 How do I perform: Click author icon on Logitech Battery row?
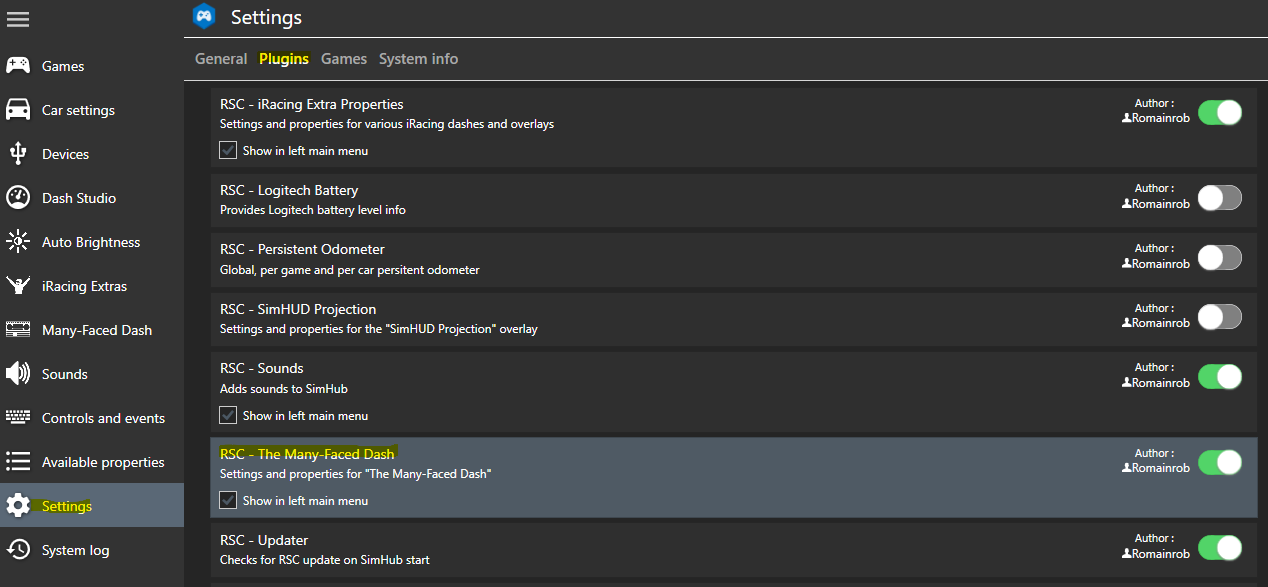tap(1127, 204)
